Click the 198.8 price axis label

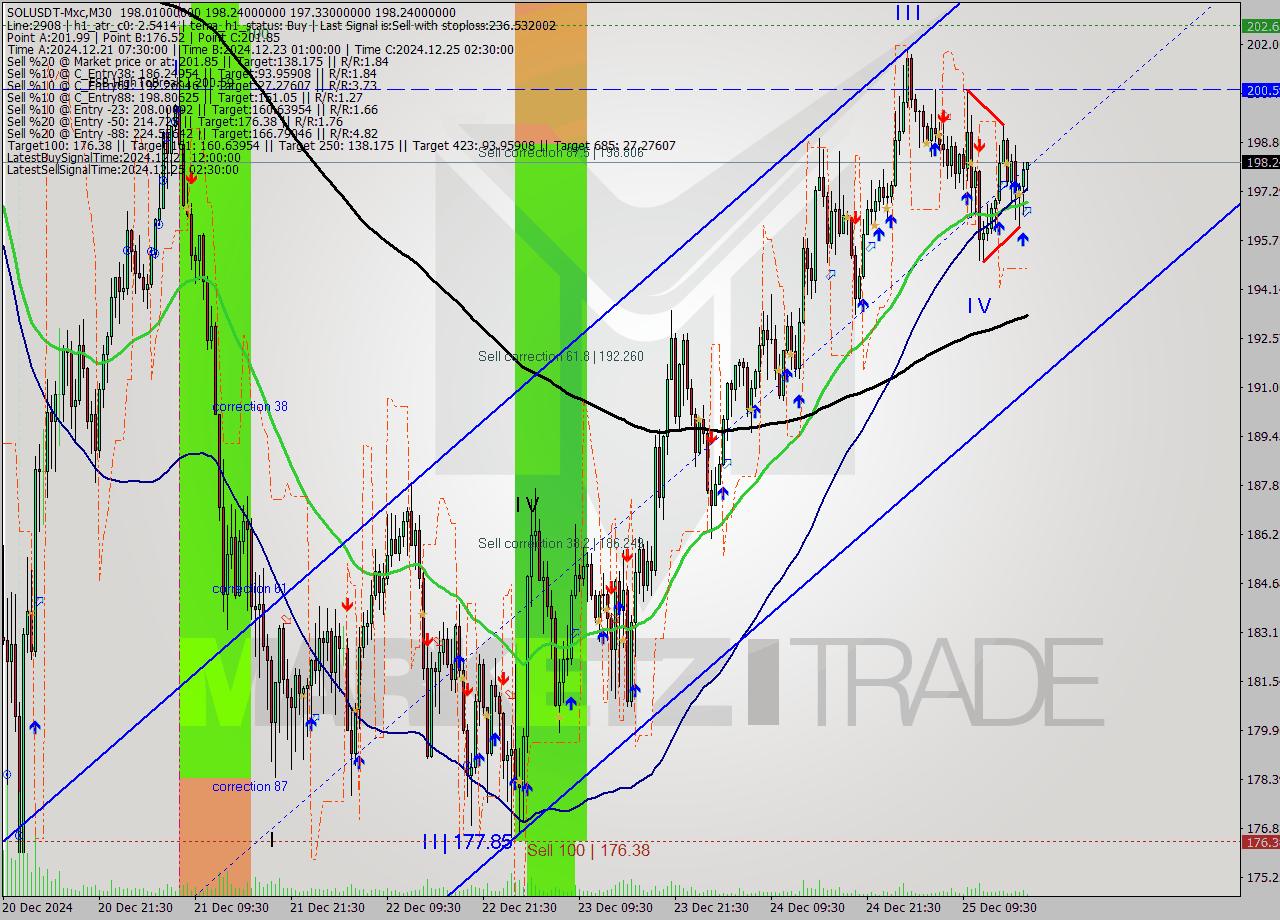point(1261,142)
